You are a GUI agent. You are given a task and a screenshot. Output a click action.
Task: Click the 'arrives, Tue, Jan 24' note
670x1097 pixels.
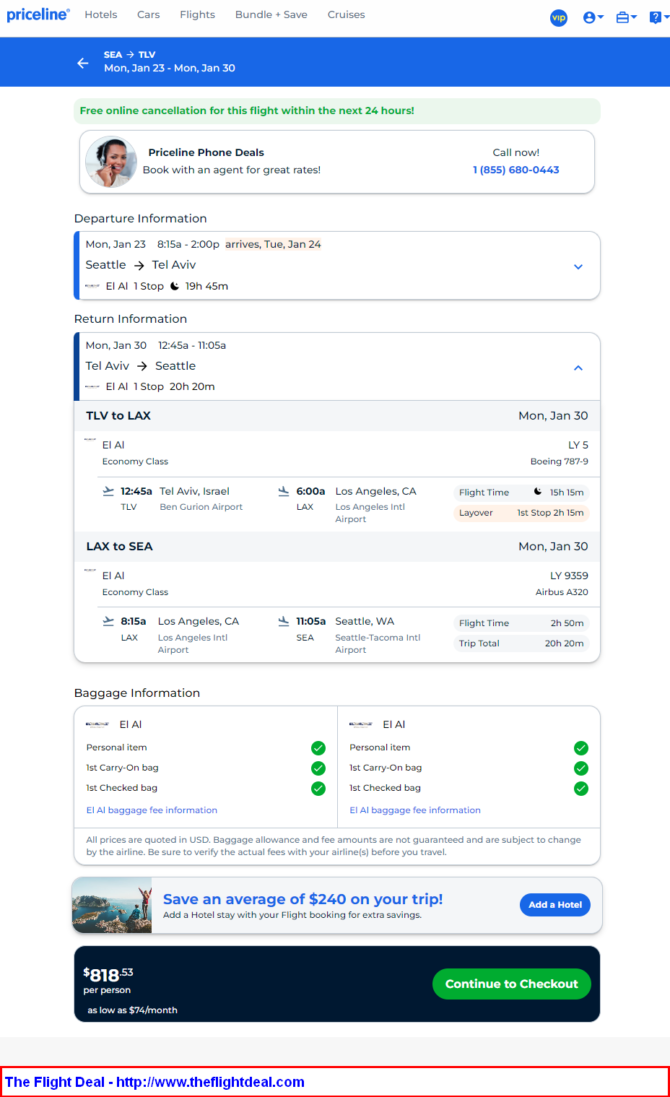(x=273, y=244)
